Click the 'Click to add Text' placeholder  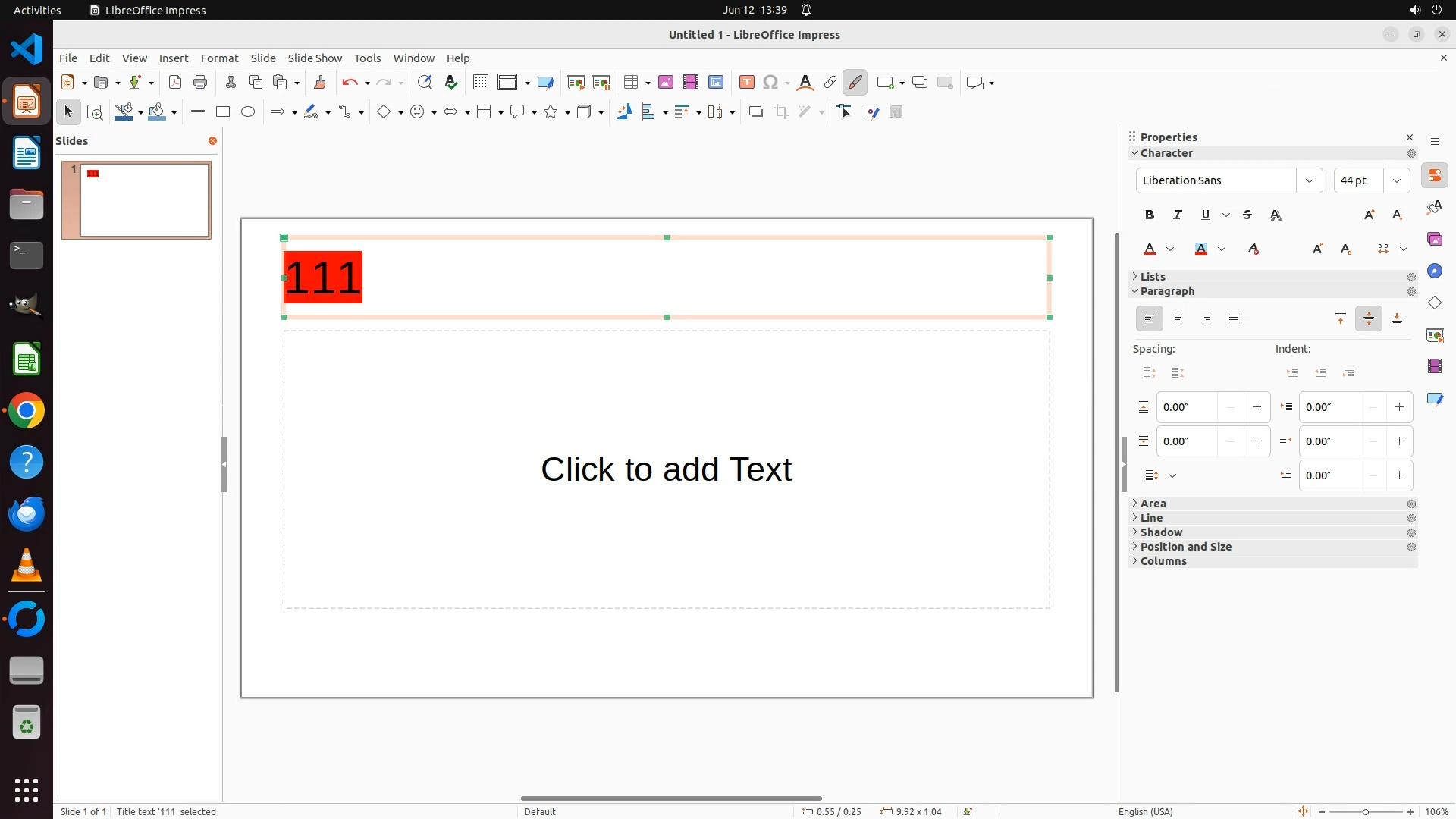coord(667,469)
